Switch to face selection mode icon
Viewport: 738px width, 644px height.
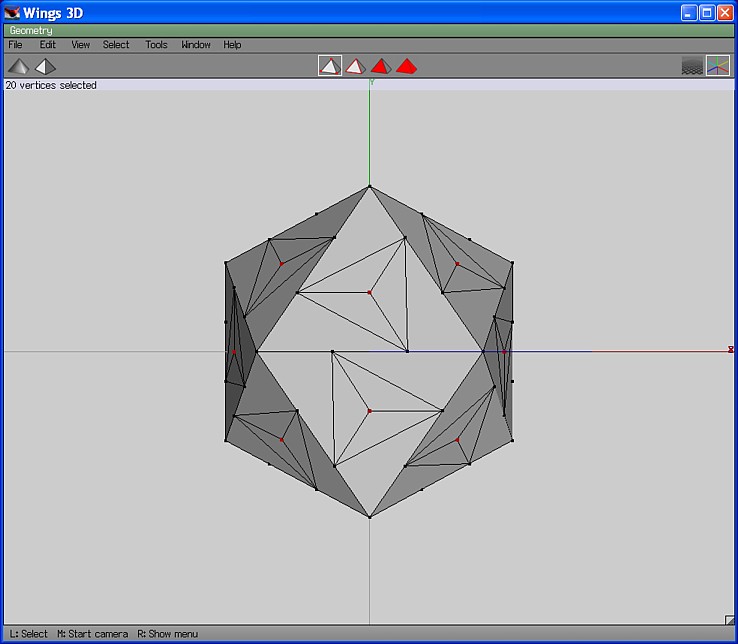(x=380, y=66)
